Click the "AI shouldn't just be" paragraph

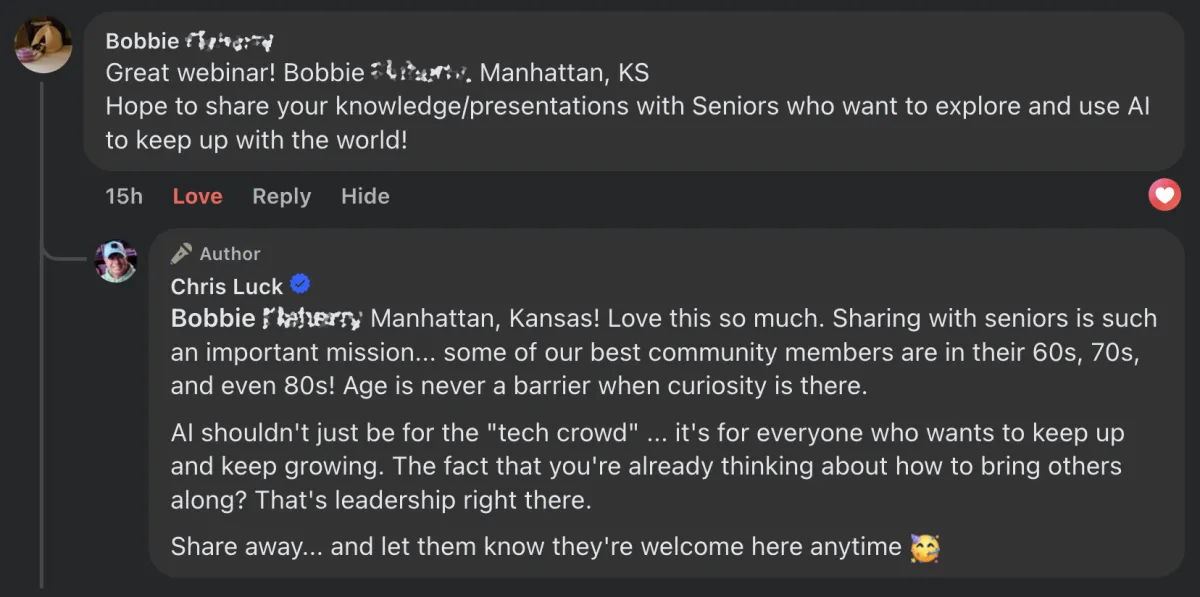[x=647, y=467]
